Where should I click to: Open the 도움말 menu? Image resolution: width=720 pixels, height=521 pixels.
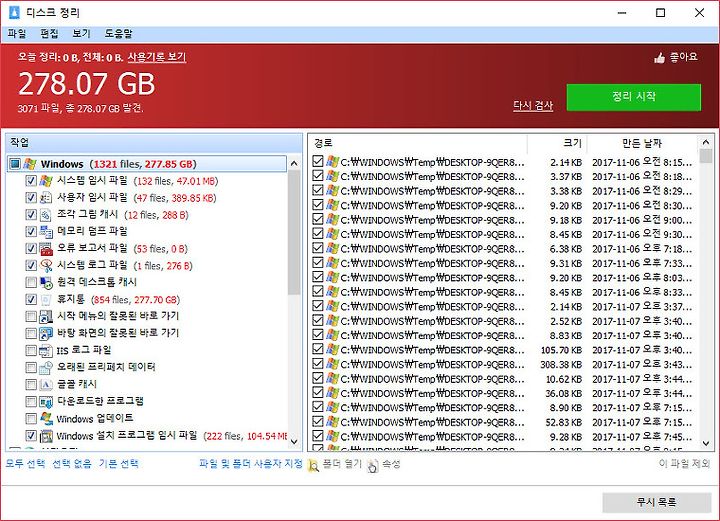point(118,34)
